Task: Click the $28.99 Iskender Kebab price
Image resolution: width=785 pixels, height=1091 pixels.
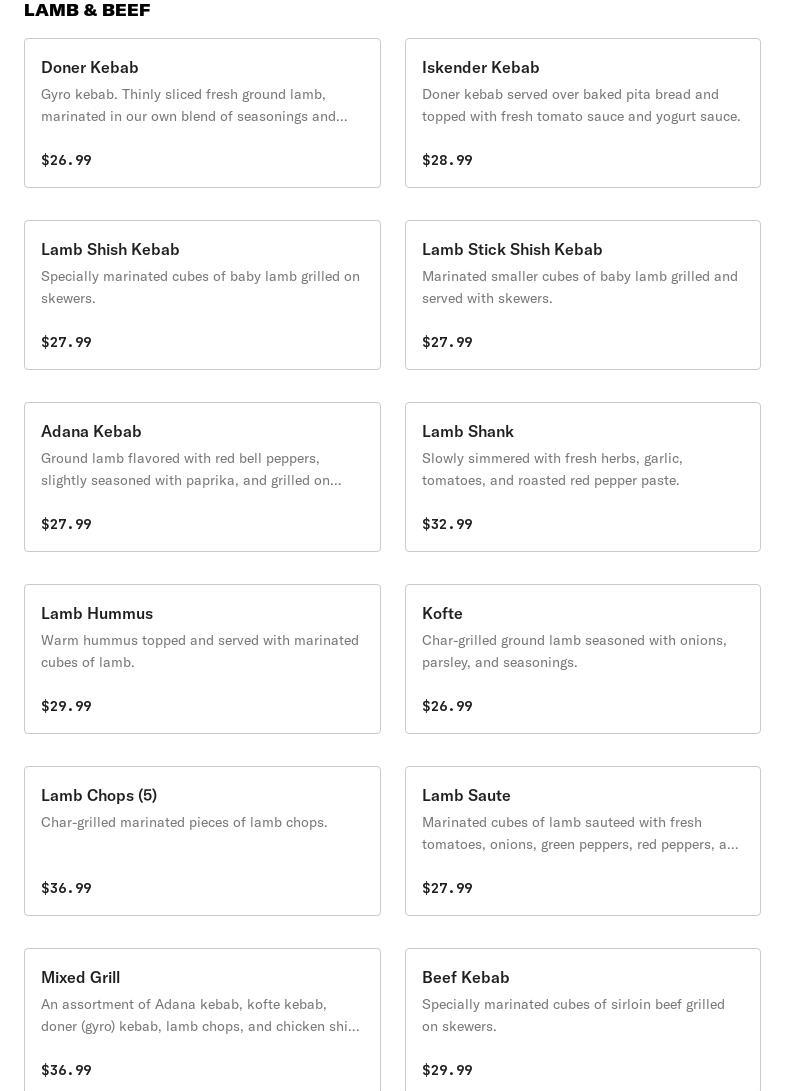Action: point(447,160)
